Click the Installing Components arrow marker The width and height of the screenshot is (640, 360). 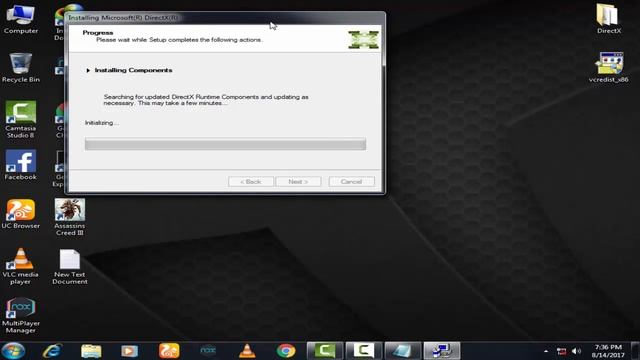88,70
